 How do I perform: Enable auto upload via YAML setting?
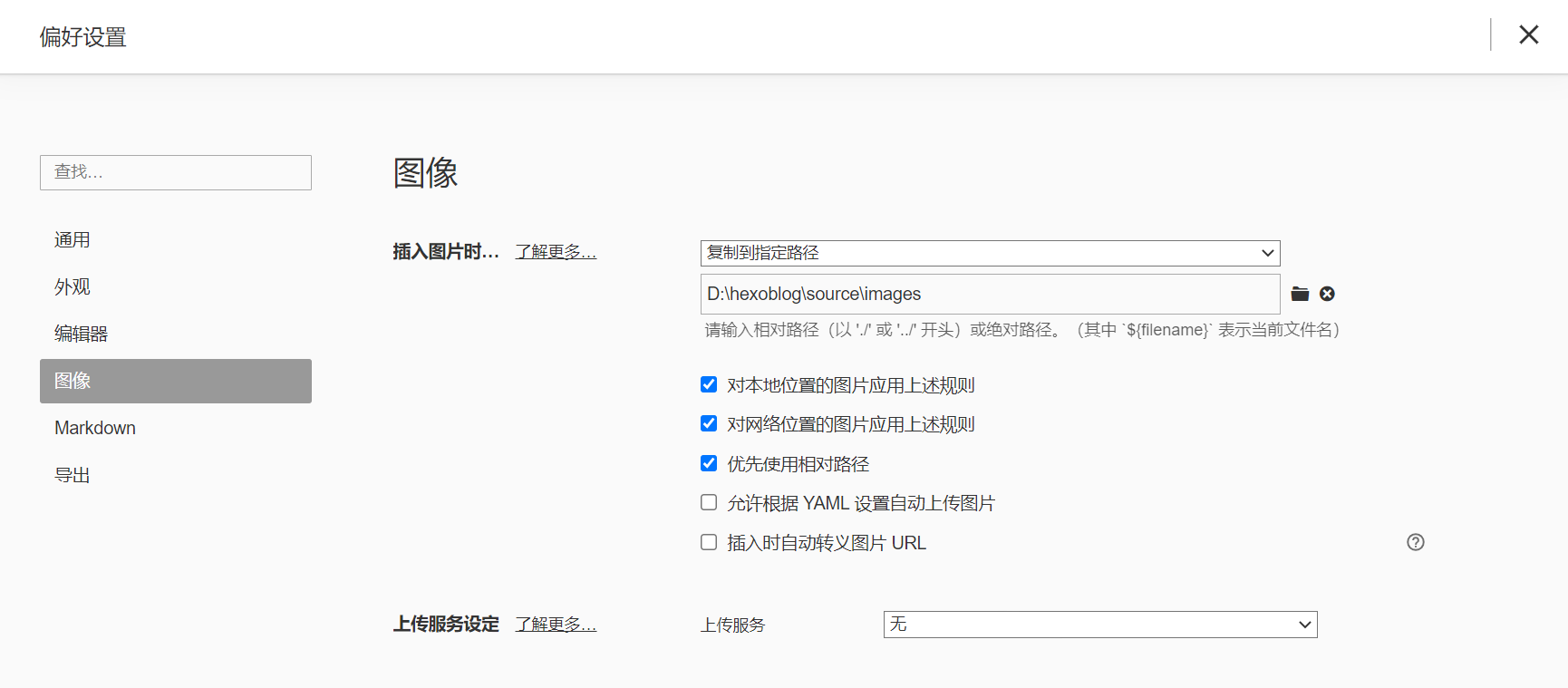point(709,502)
